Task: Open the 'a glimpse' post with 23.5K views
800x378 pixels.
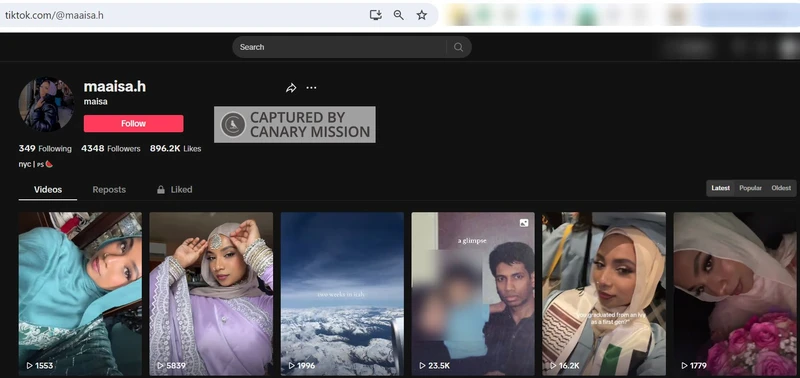Action: tap(473, 294)
